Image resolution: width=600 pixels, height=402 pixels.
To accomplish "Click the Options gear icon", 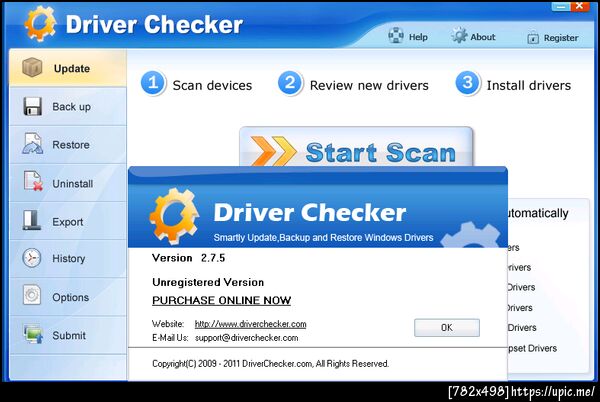I will (x=31, y=295).
